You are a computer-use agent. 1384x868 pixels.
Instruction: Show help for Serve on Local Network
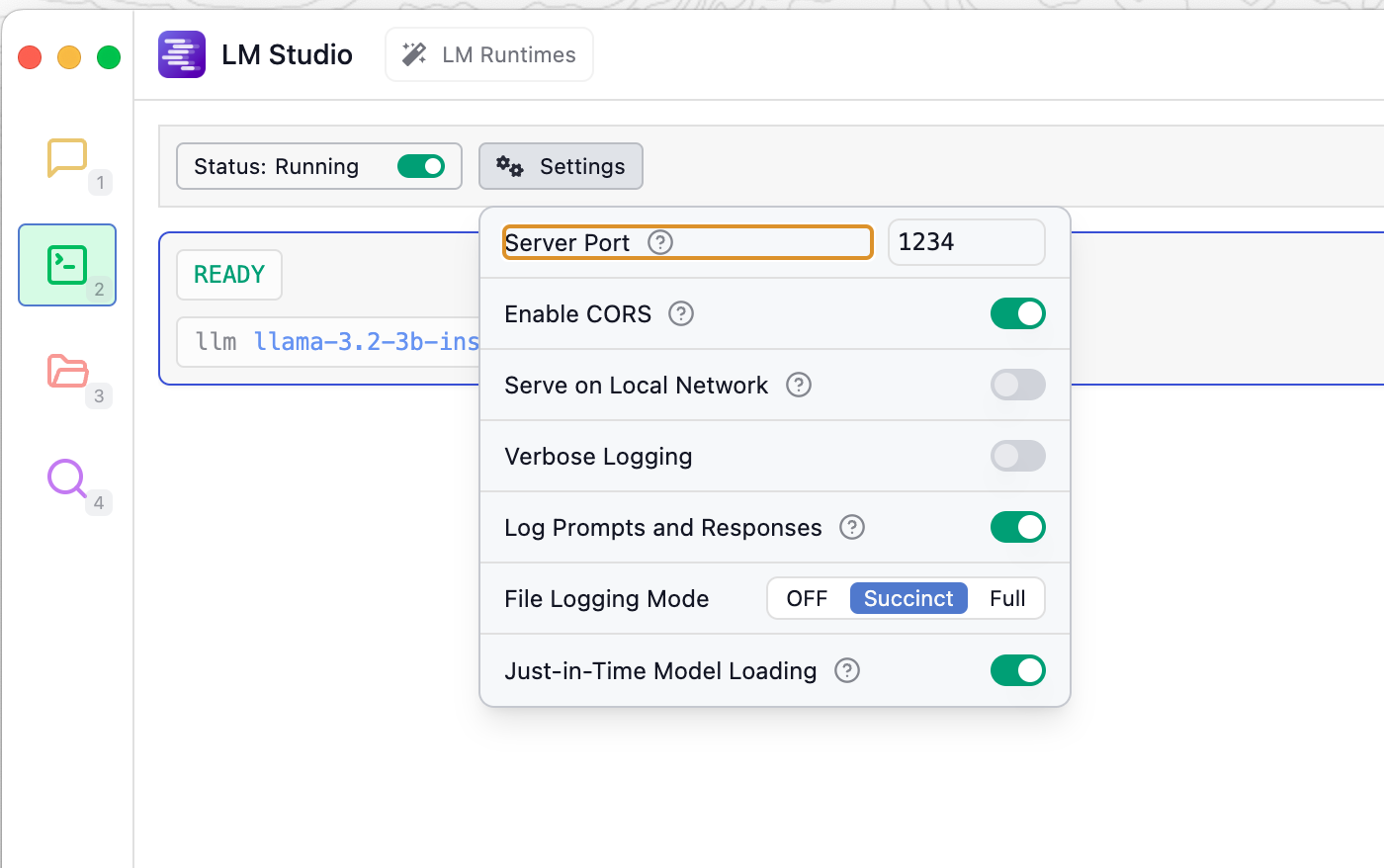point(799,385)
